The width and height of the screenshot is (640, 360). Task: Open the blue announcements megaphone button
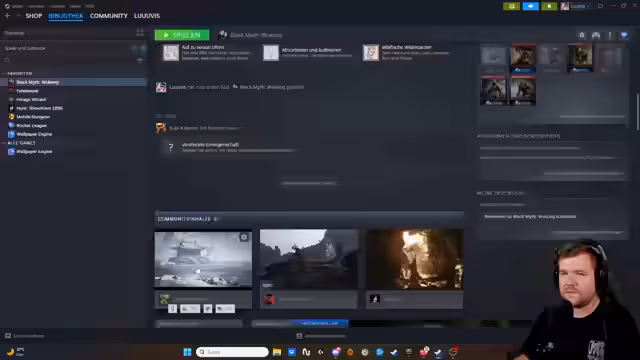530,6
